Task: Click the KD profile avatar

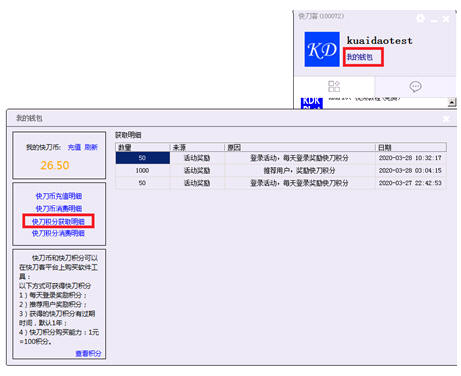Action: coord(322,49)
